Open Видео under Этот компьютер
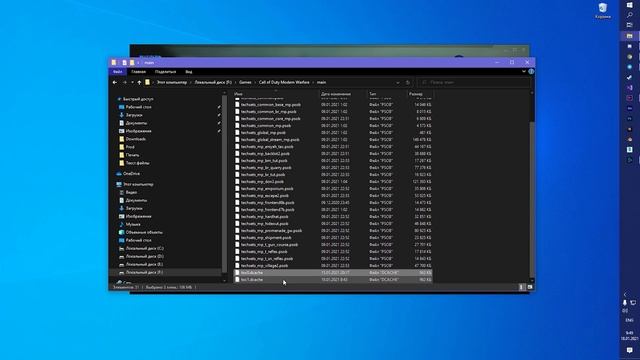This screenshot has width=640, height=360. point(131,192)
